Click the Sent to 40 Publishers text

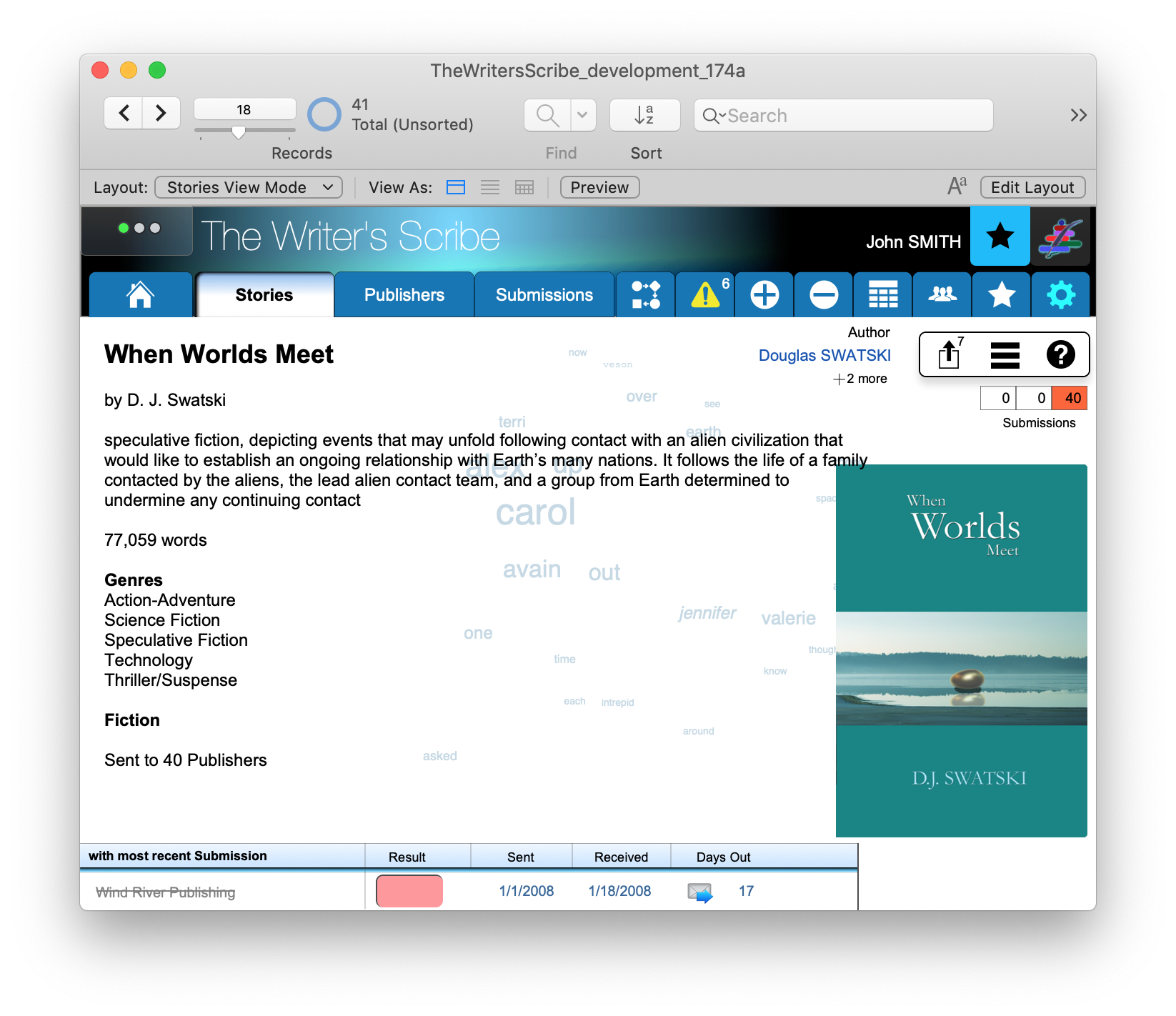point(186,760)
